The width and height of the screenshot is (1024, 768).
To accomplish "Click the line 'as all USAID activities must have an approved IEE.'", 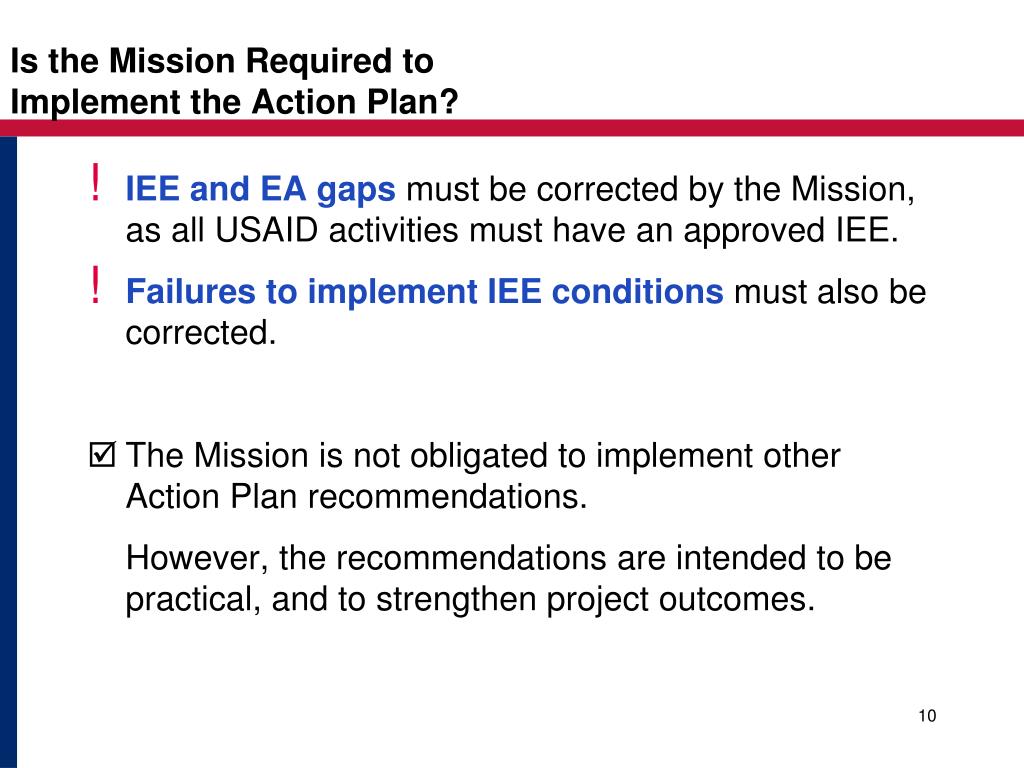I will point(512,231).
